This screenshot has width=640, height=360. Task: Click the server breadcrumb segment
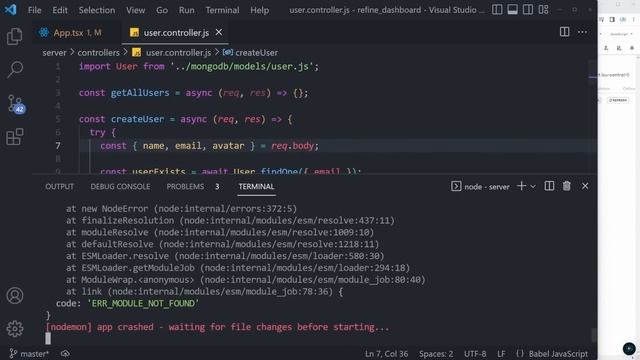coord(54,53)
